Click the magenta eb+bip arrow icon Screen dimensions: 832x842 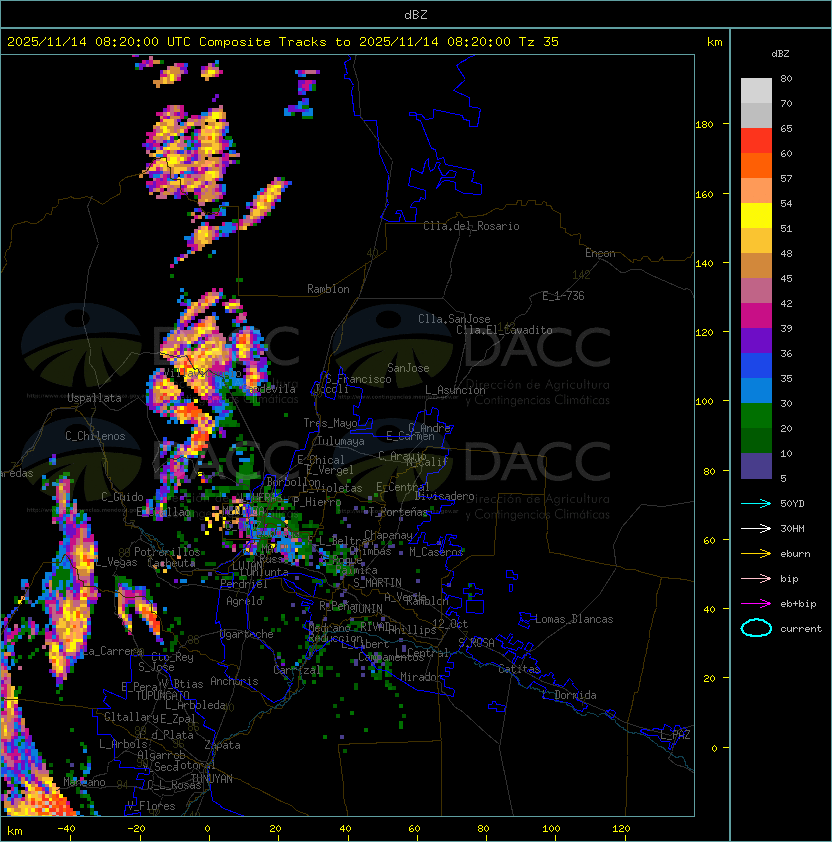coord(756,604)
